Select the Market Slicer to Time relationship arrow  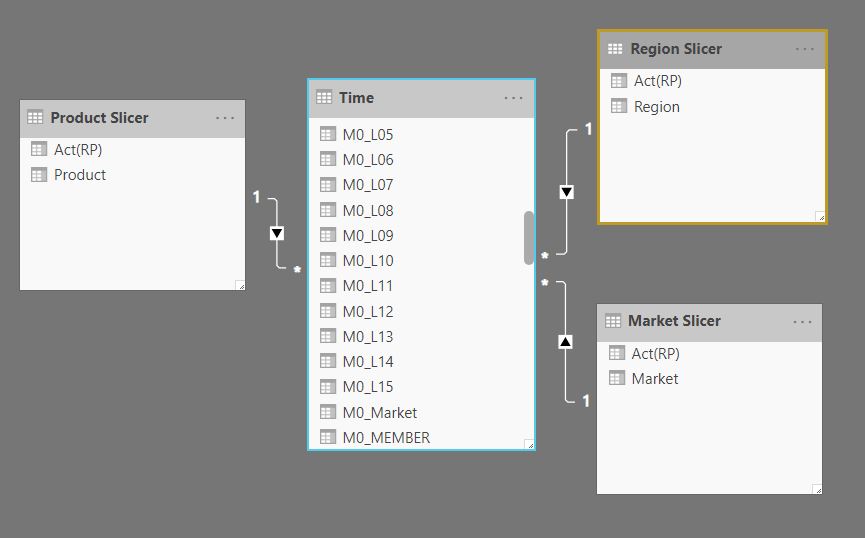coord(565,342)
